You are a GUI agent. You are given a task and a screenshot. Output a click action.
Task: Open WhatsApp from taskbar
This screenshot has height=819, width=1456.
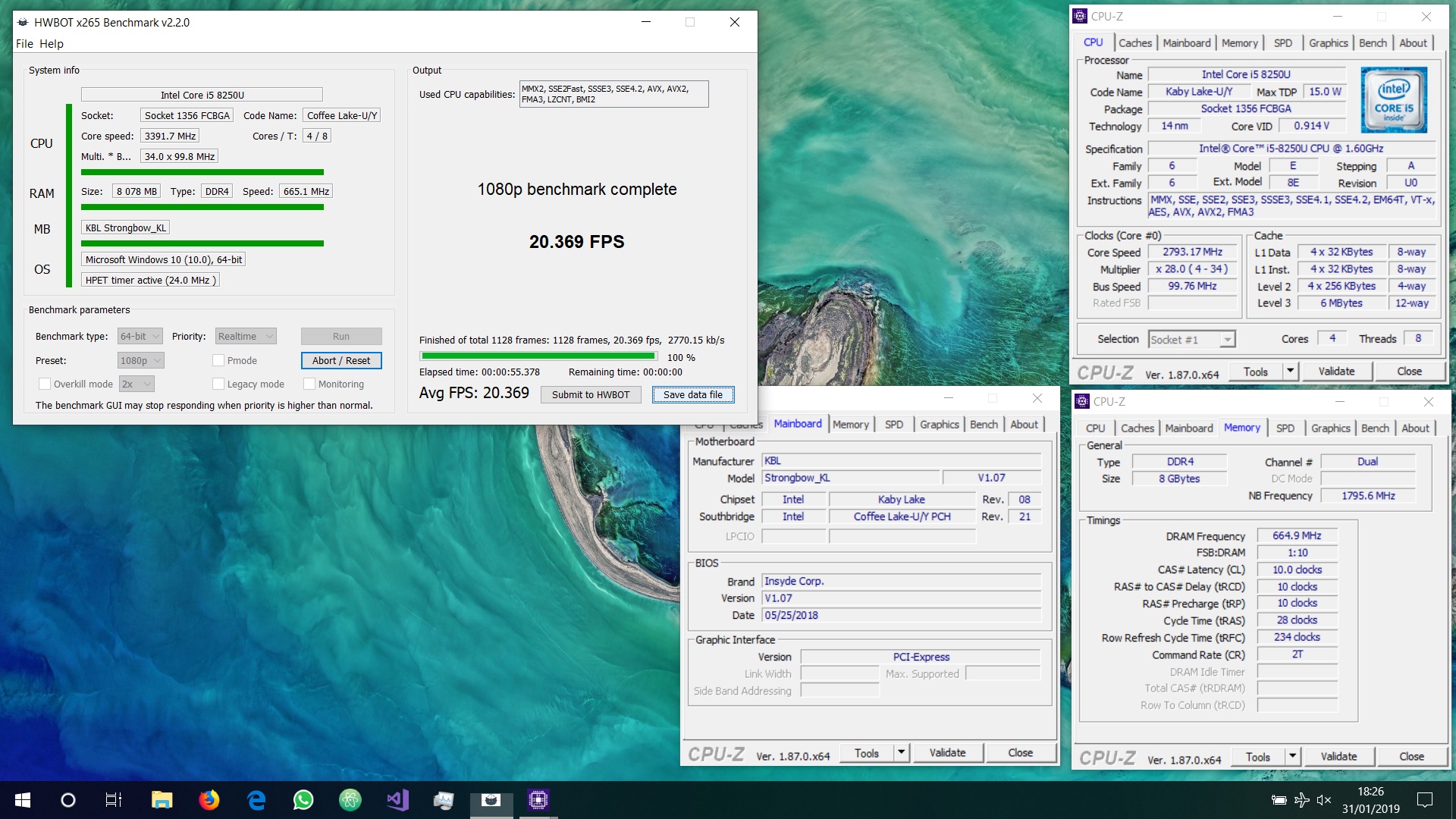[303, 800]
